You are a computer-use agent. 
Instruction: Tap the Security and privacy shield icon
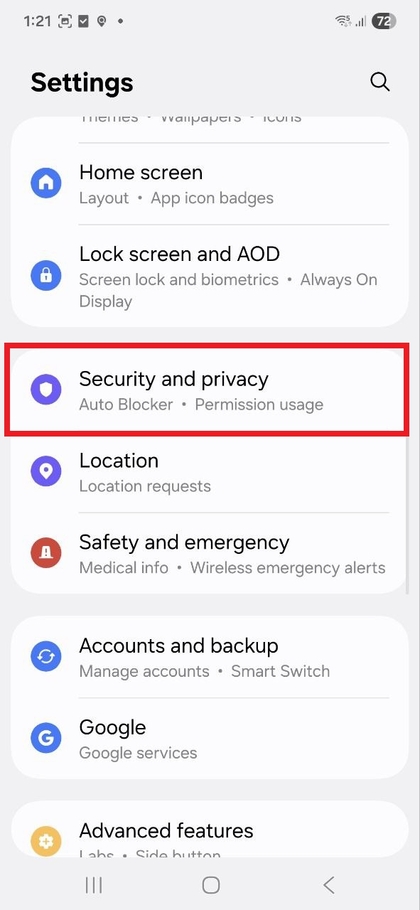(46, 389)
